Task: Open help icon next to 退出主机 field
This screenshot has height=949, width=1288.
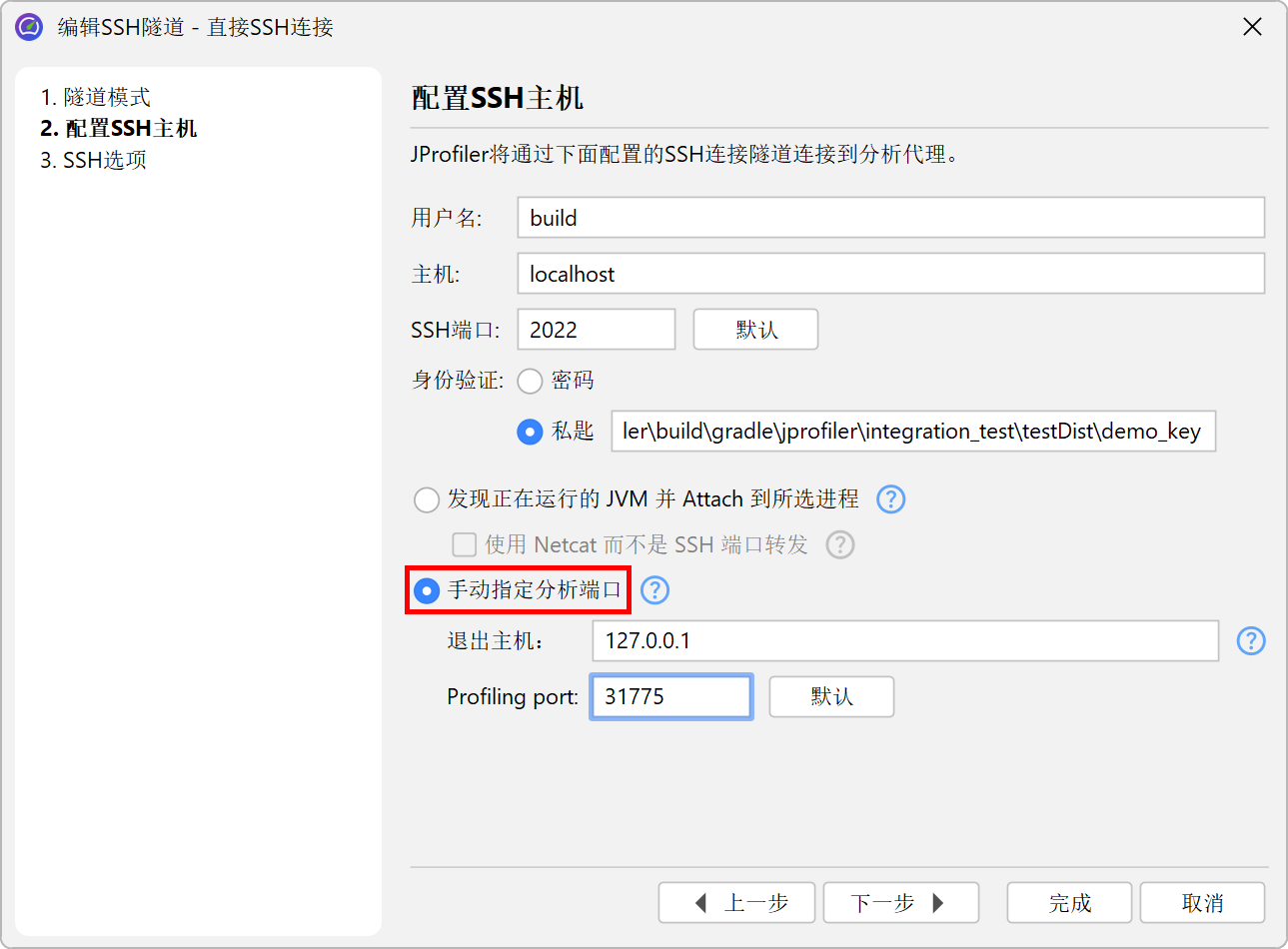Action: [1251, 641]
